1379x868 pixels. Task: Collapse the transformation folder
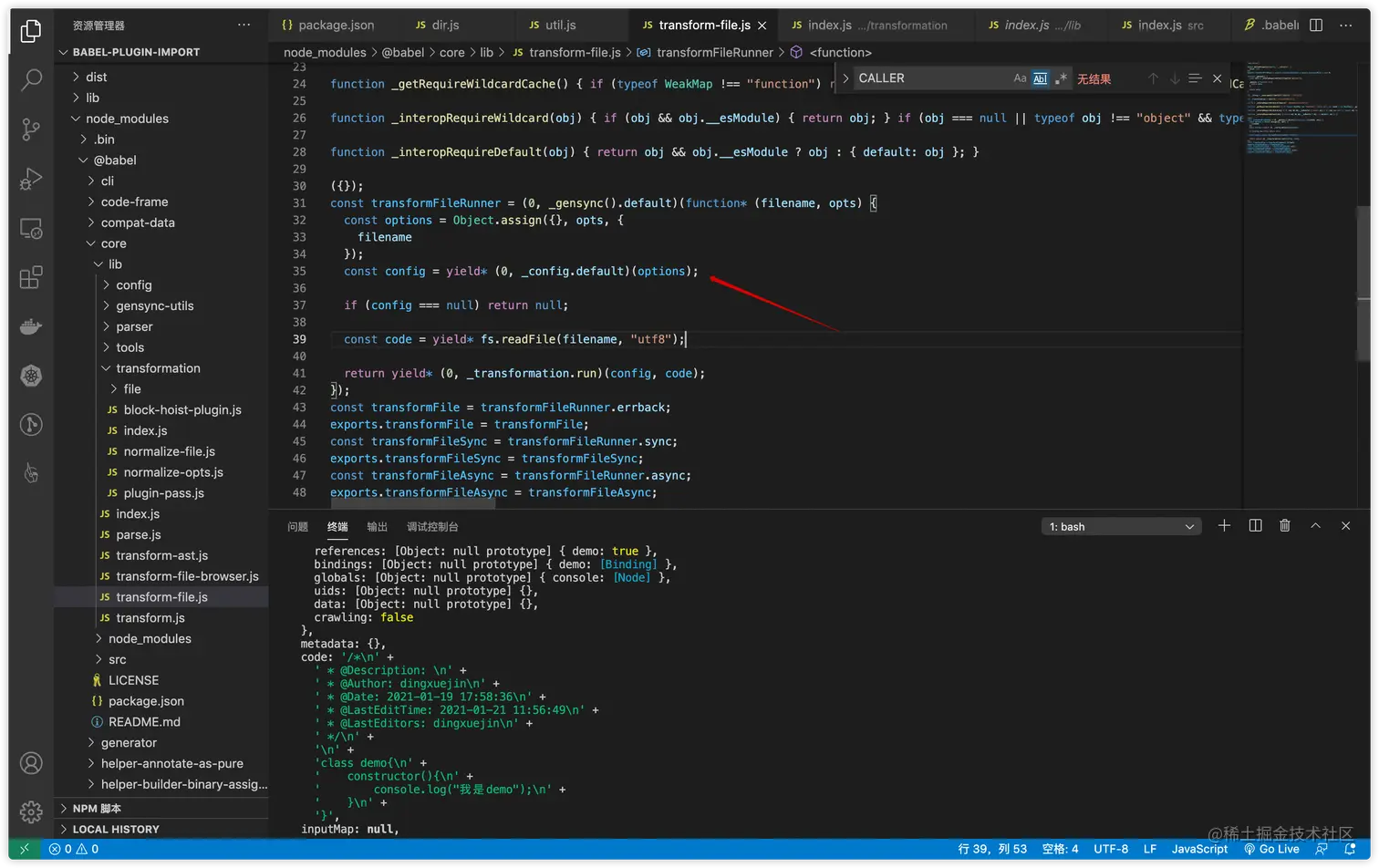[x=161, y=368]
